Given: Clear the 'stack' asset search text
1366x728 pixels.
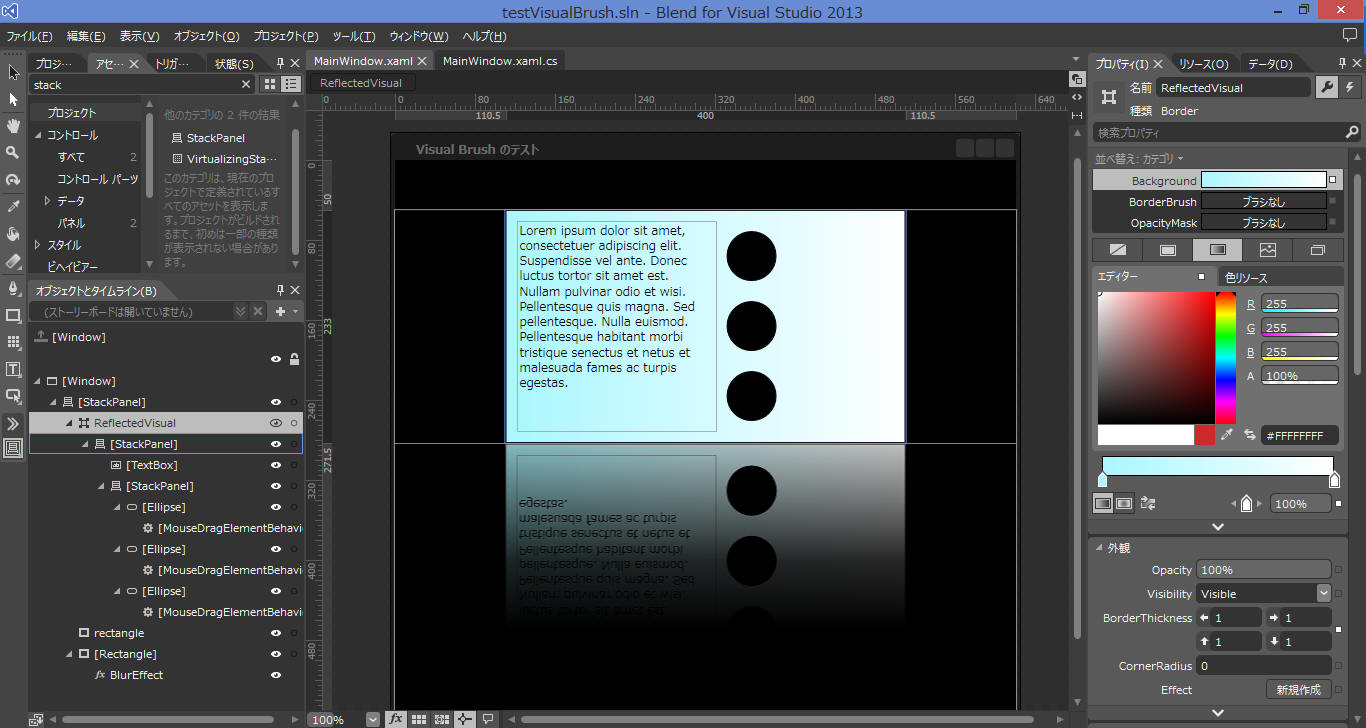Looking at the screenshot, I should [x=246, y=85].
